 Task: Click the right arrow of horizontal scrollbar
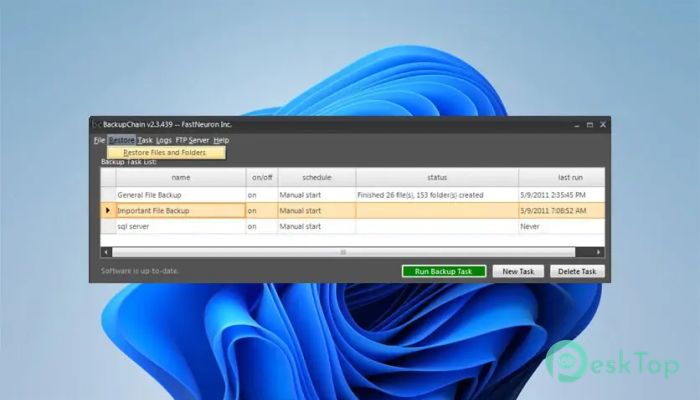tap(598, 252)
